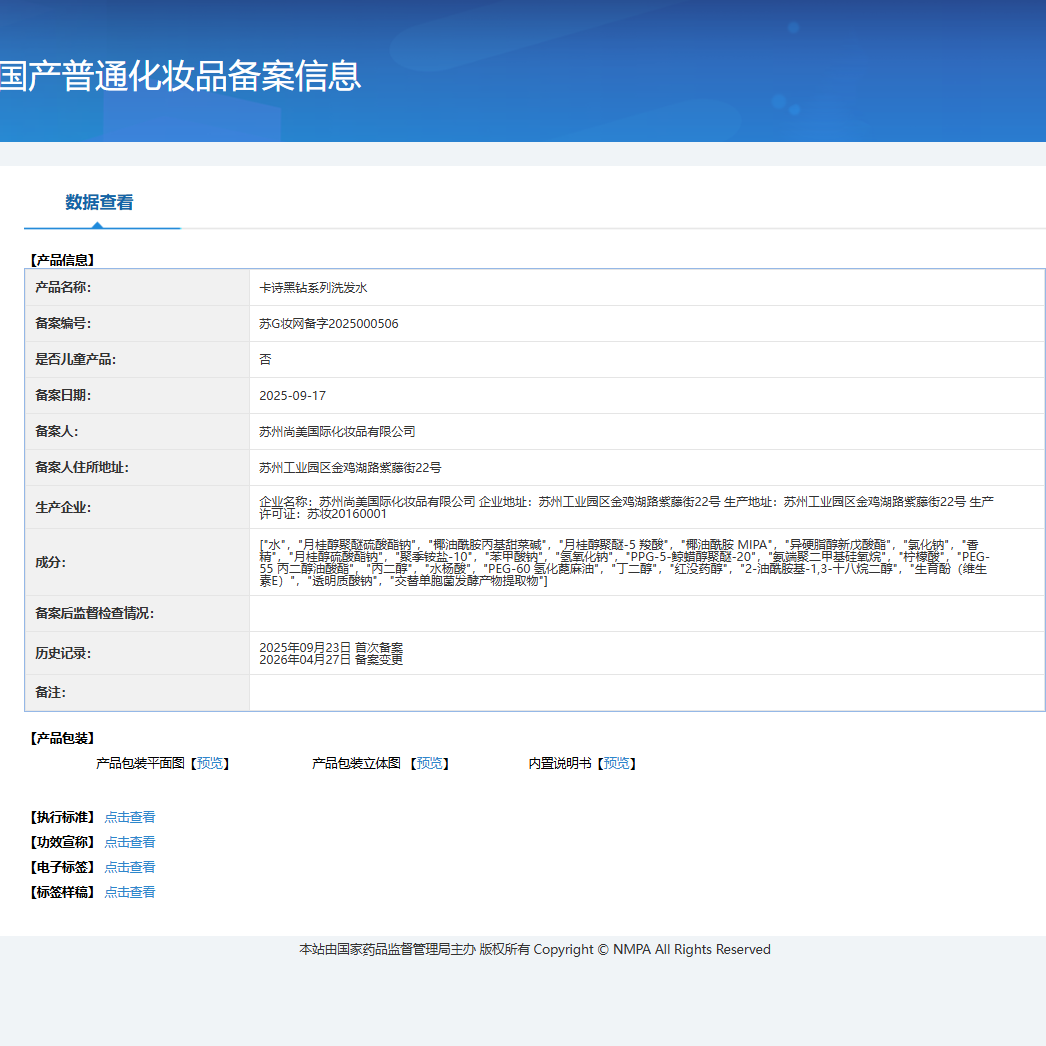This screenshot has width=1046, height=1046.
Task: Click the 备注 row label
Action: point(51,692)
